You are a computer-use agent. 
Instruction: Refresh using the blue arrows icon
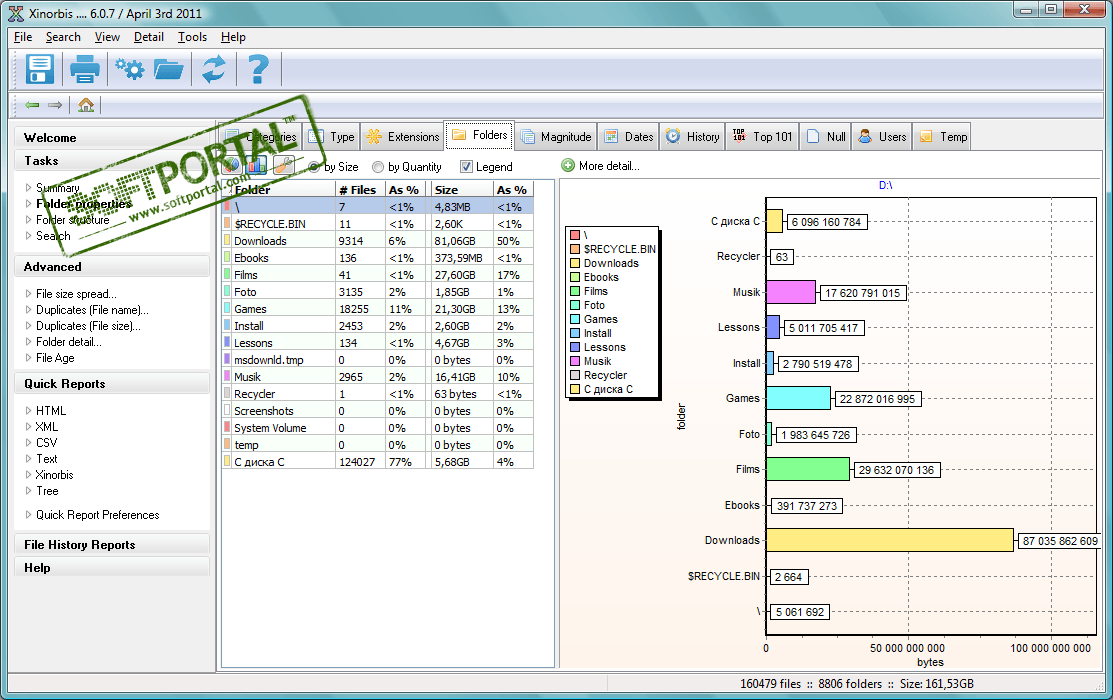tap(214, 69)
